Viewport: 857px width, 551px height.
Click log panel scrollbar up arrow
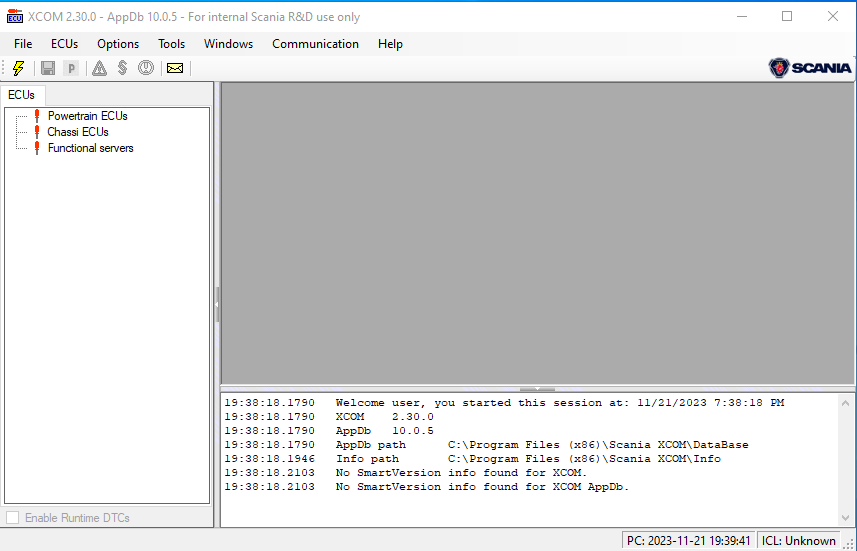point(846,403)
